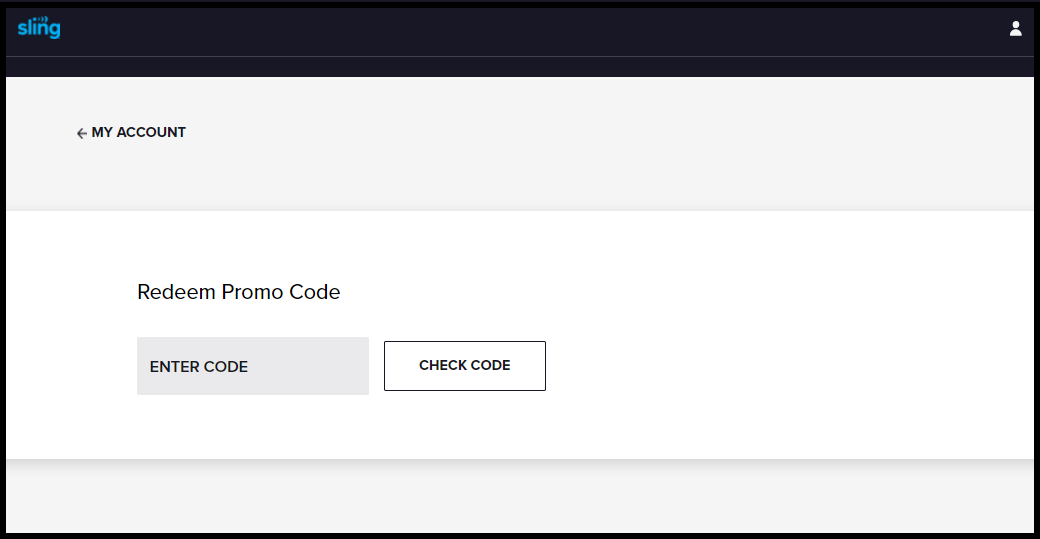Viewport: 1040px width, 539px height.
Task: Click the MY ACCOUNT text label
Action: pyautogui.click(x=139, y=133)
